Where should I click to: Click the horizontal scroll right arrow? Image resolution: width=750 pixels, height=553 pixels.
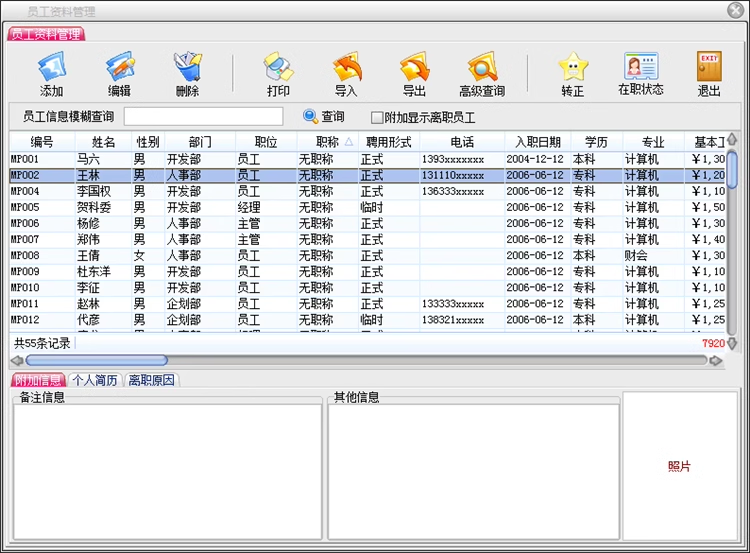coord(716,361)
